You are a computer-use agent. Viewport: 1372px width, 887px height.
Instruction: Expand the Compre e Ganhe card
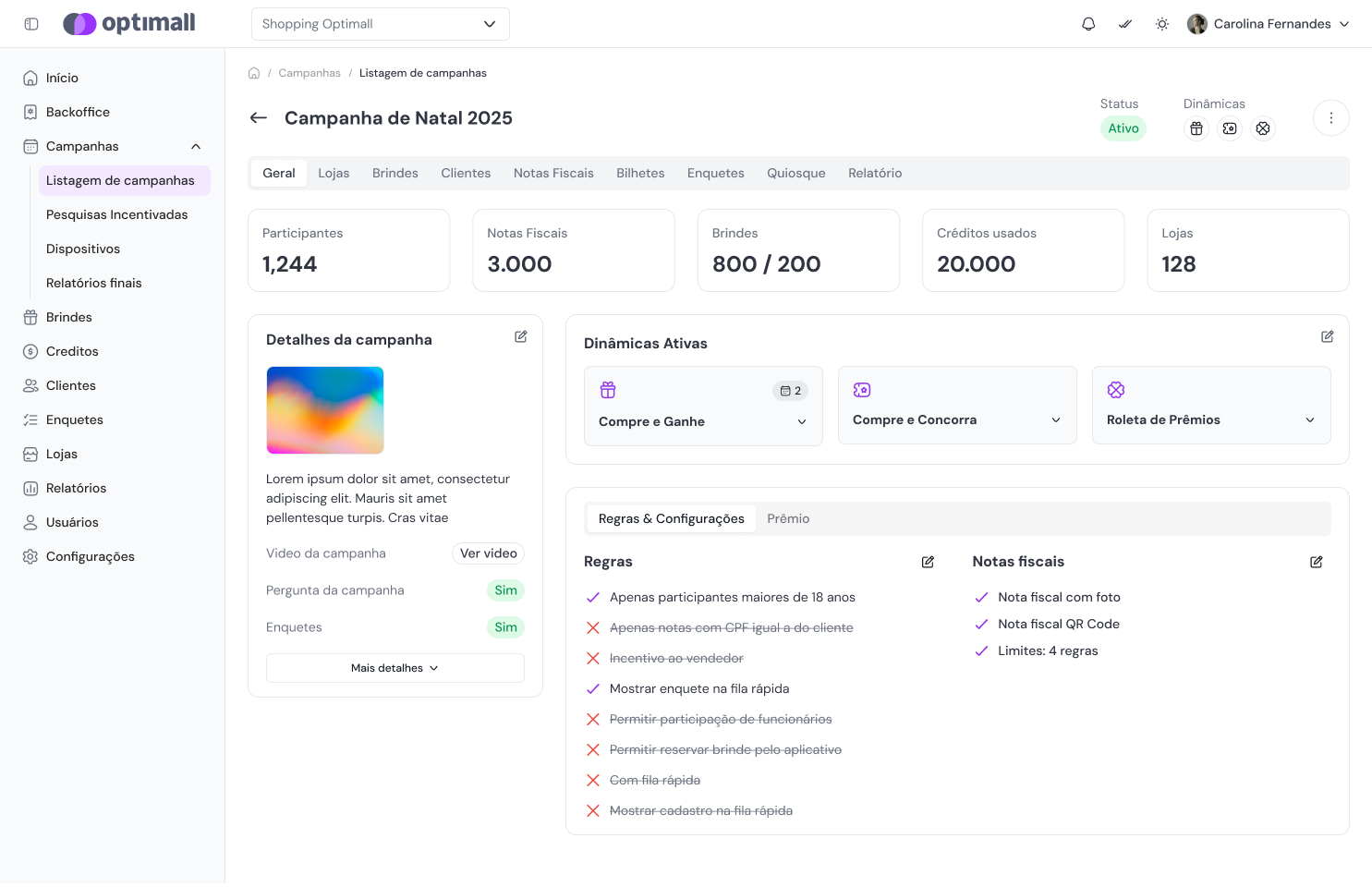[801, 421]
